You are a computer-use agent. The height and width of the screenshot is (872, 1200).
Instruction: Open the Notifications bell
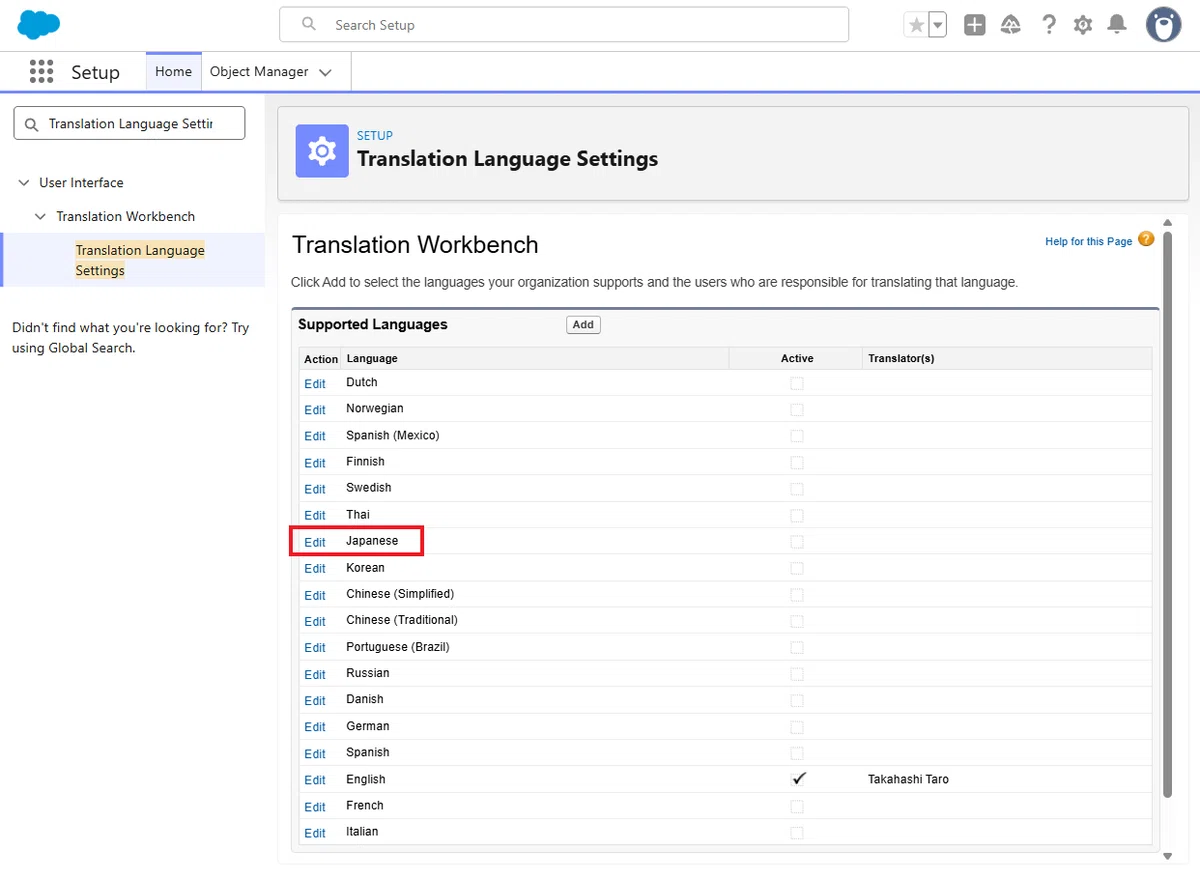click(x=1117, y=25)
